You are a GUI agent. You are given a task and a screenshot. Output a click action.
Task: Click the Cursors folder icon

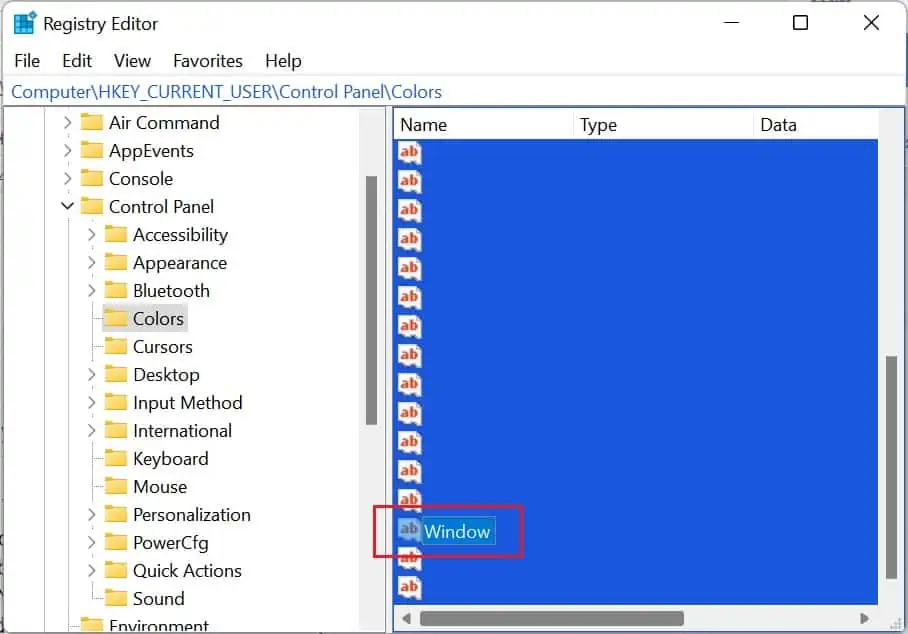point(117,346)
